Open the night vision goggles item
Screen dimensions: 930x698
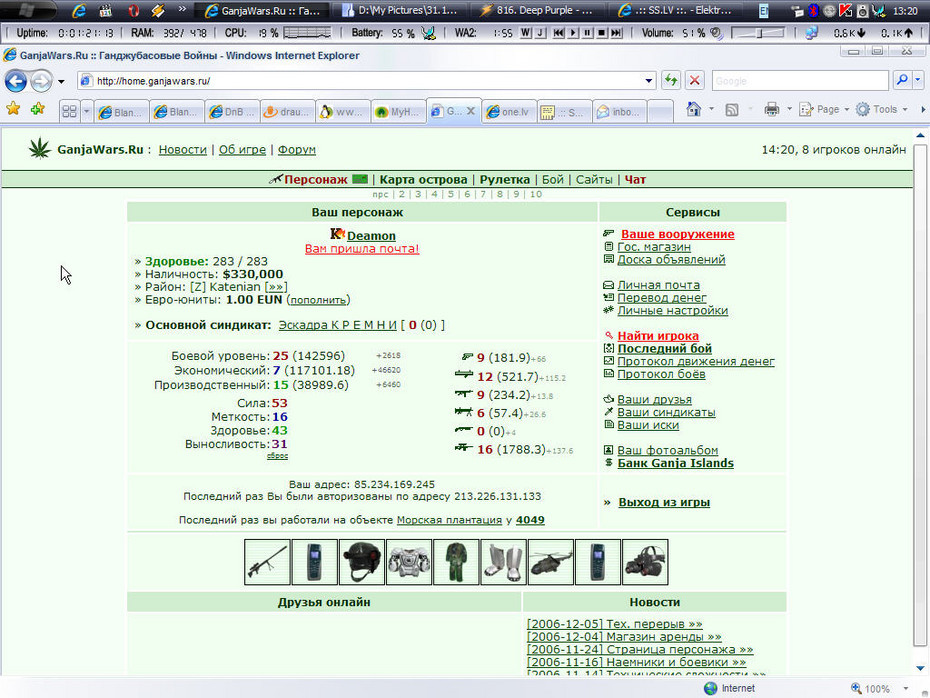[645, 562]
